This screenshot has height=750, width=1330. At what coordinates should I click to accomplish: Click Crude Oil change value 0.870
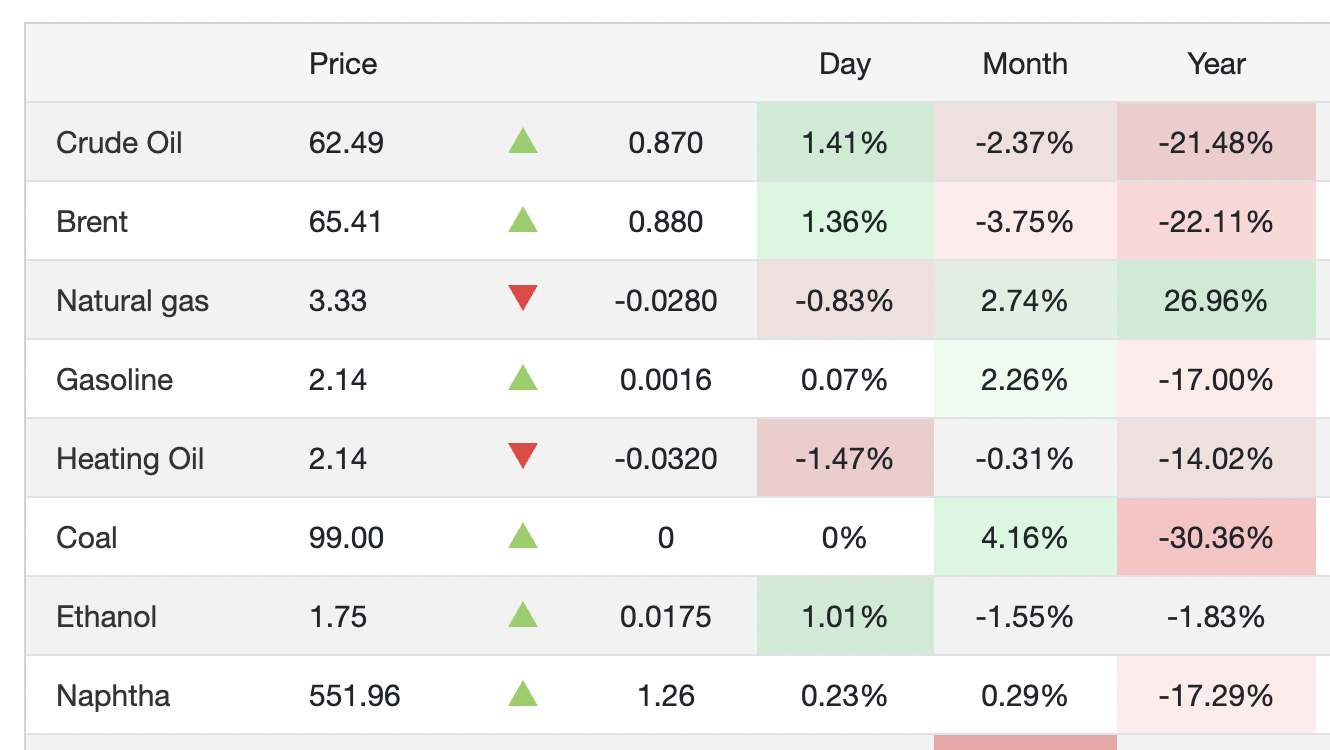666,143
